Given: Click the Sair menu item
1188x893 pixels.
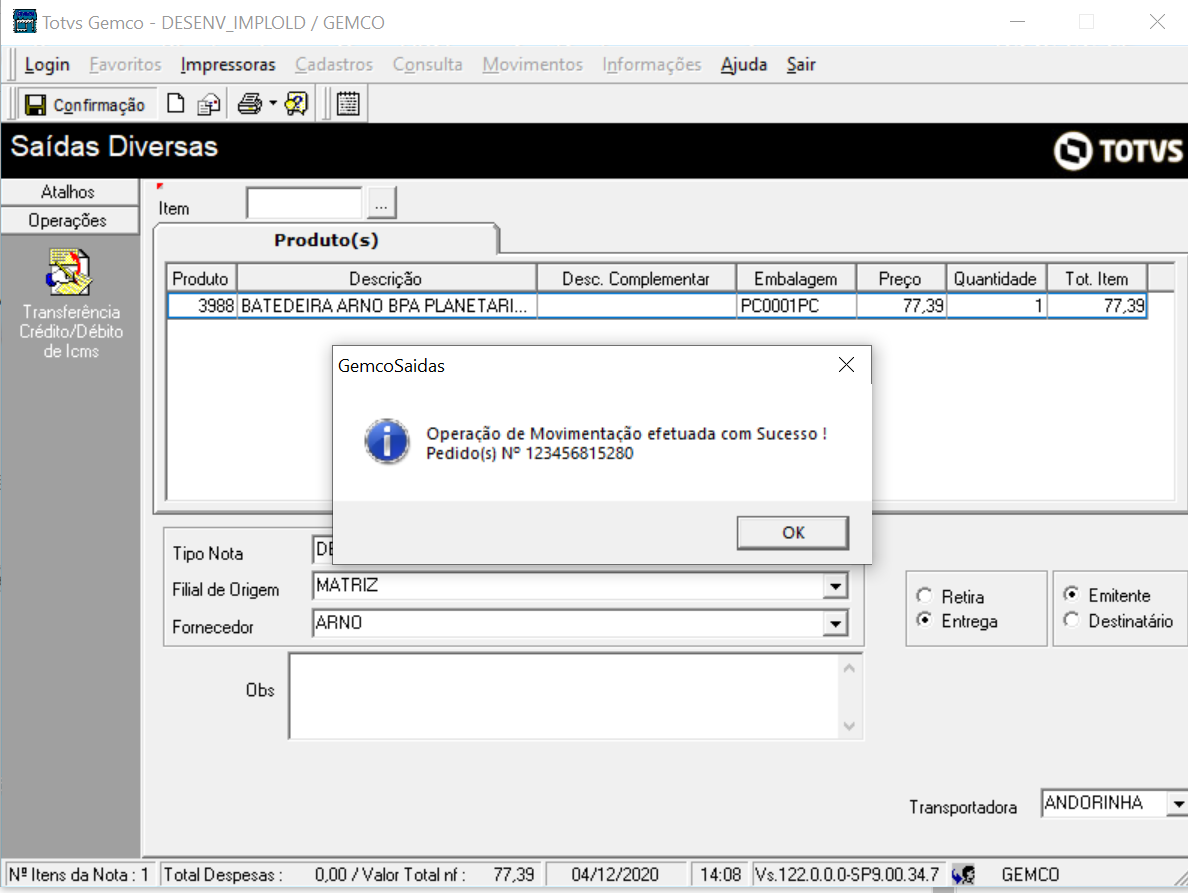Looking at the screenshot, I should (801, 64).
